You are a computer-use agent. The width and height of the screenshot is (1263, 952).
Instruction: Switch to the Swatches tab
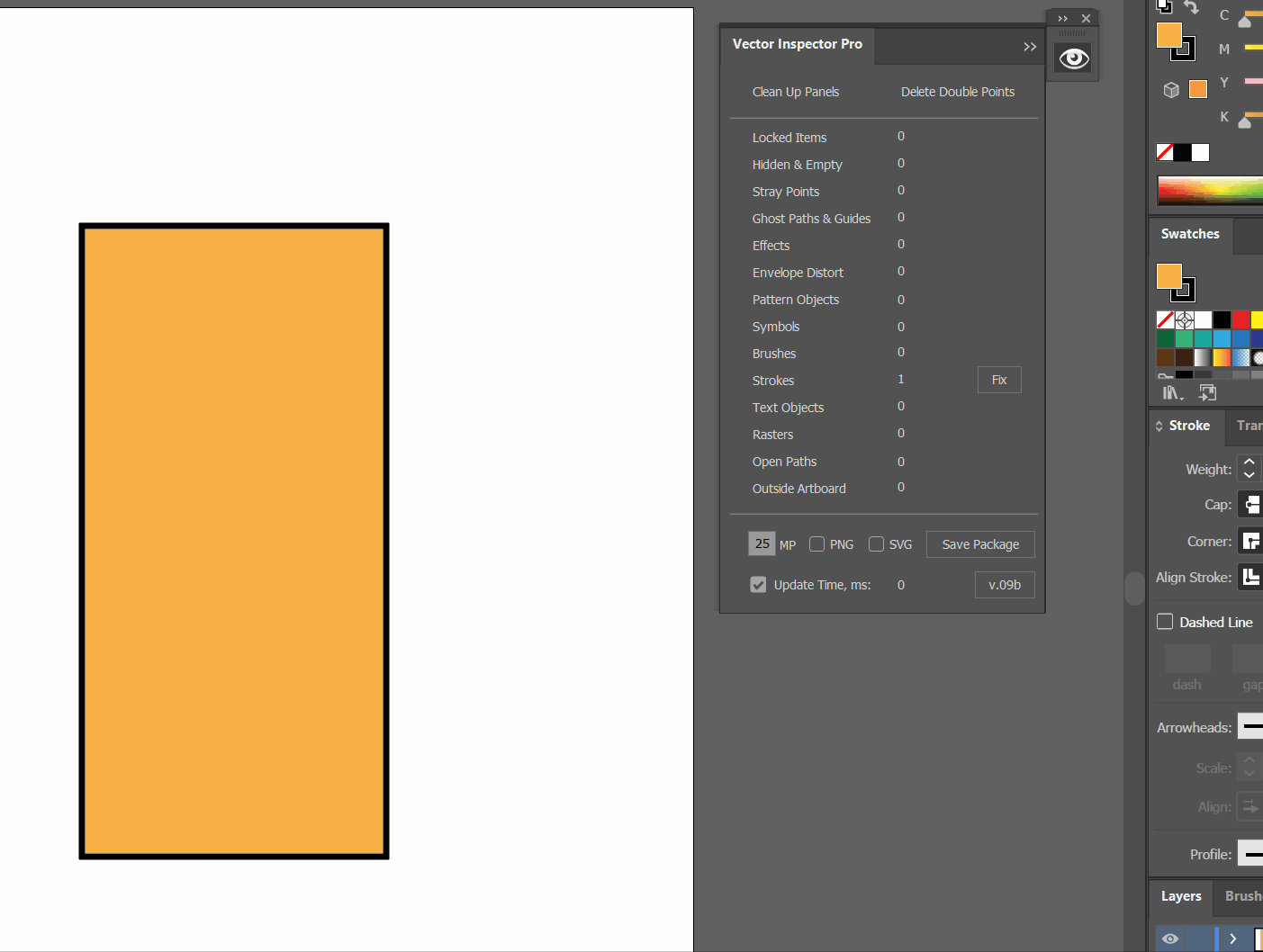[1190, 234]
